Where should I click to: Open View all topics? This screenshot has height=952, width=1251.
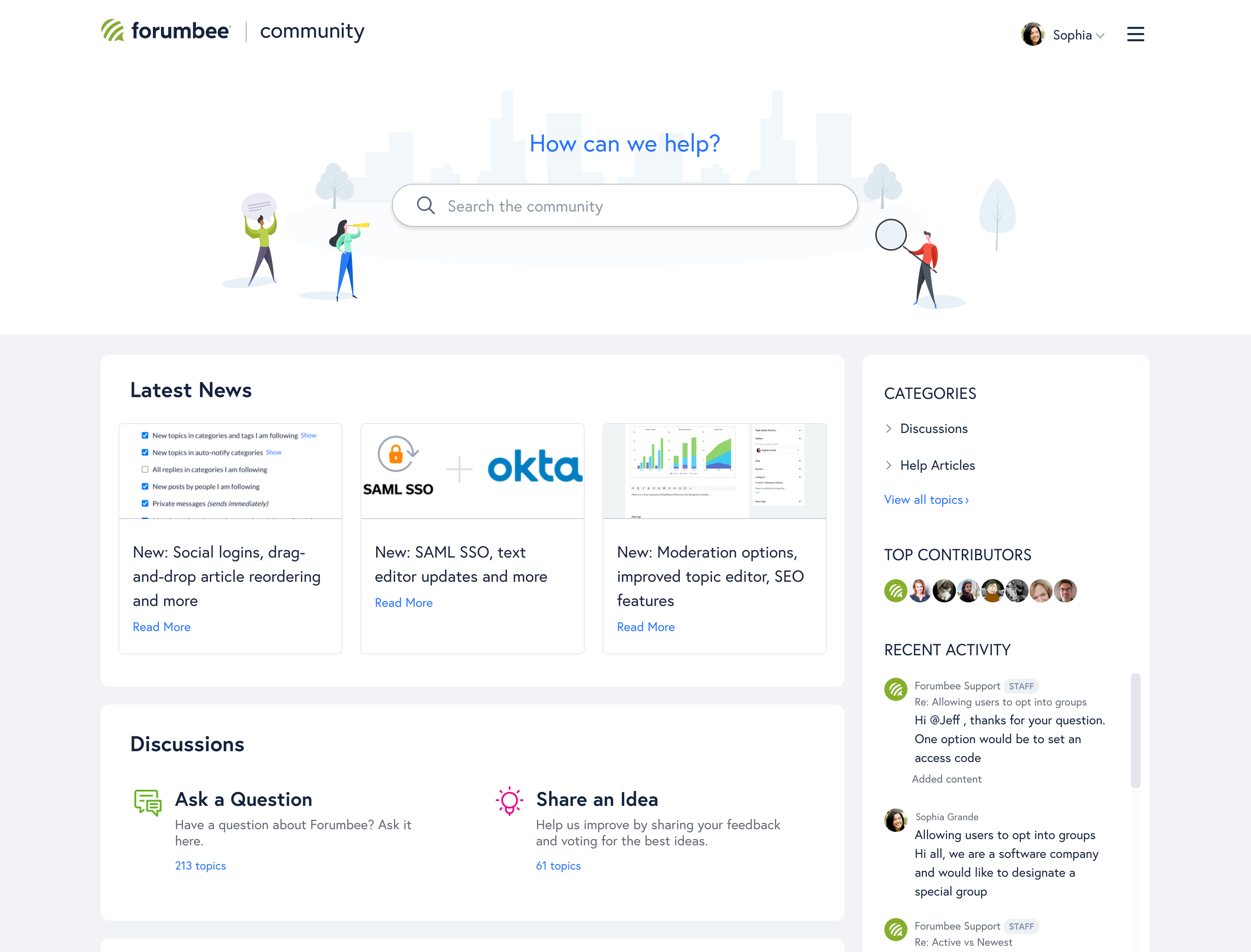point(925,499)
